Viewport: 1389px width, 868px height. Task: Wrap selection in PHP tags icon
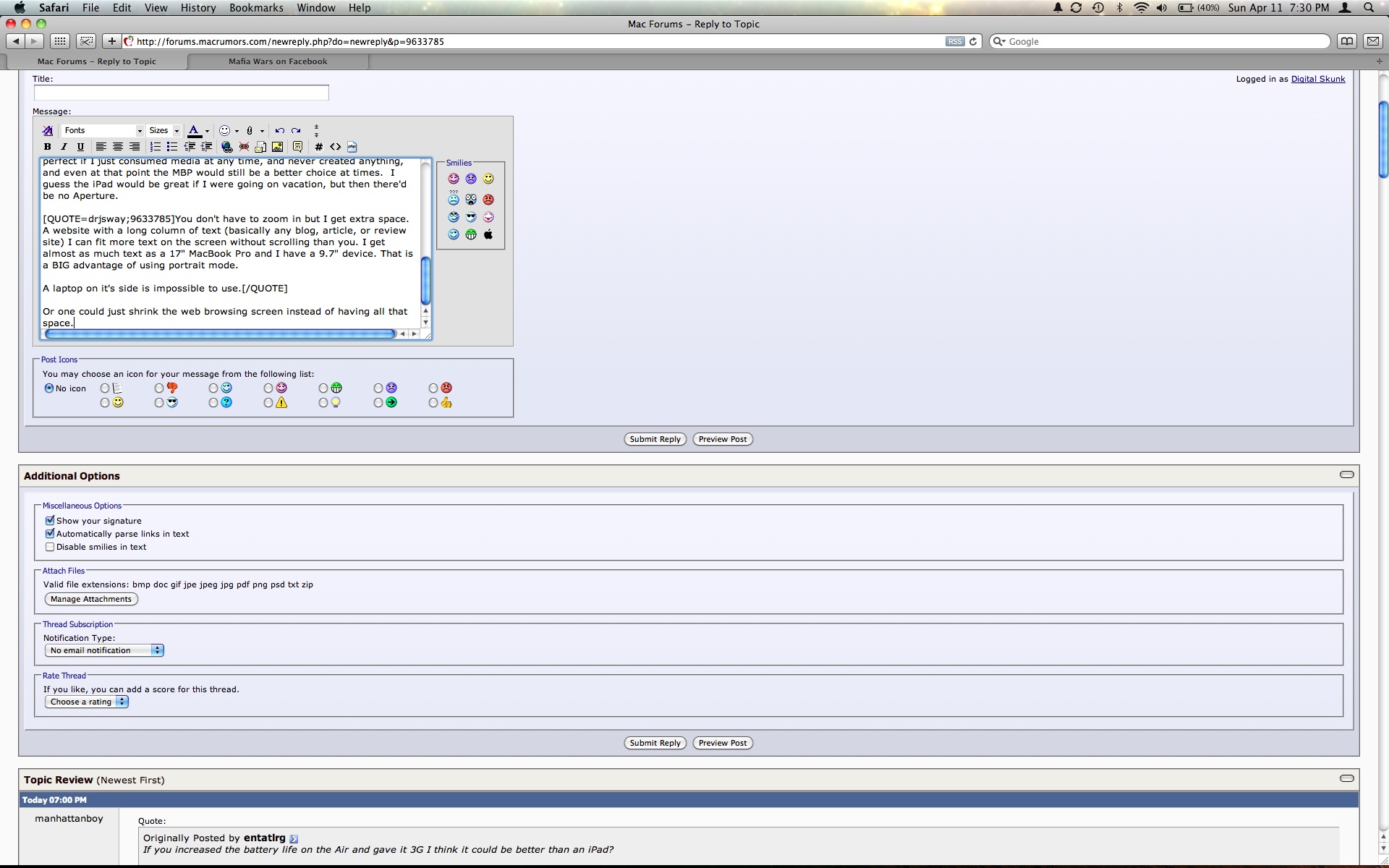pos(352,147)
